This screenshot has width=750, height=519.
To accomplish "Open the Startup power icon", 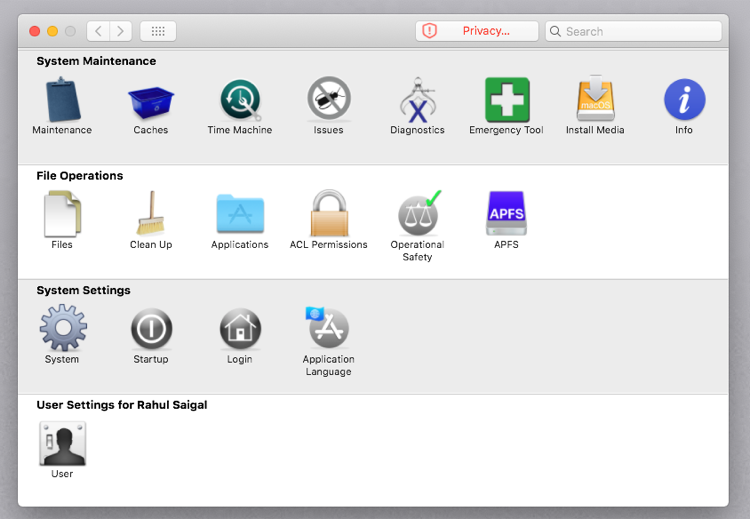I will 151,329.
